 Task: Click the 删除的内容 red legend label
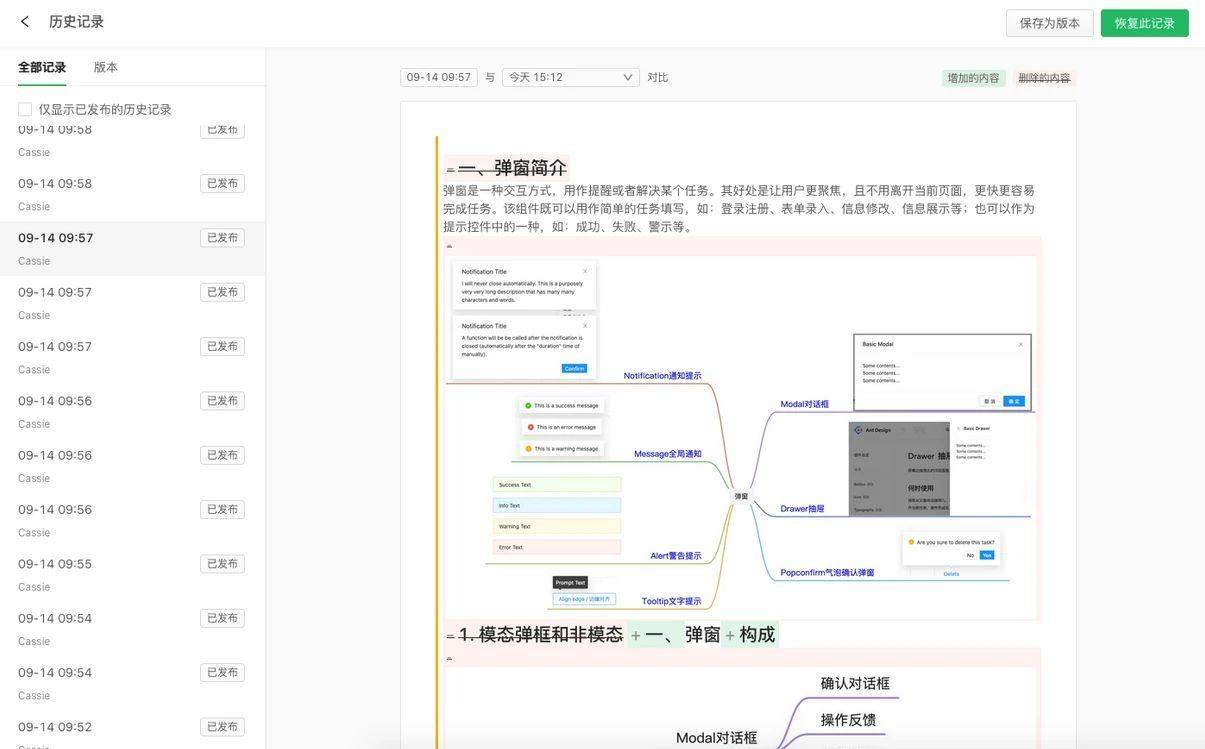tap(1044, 78)
